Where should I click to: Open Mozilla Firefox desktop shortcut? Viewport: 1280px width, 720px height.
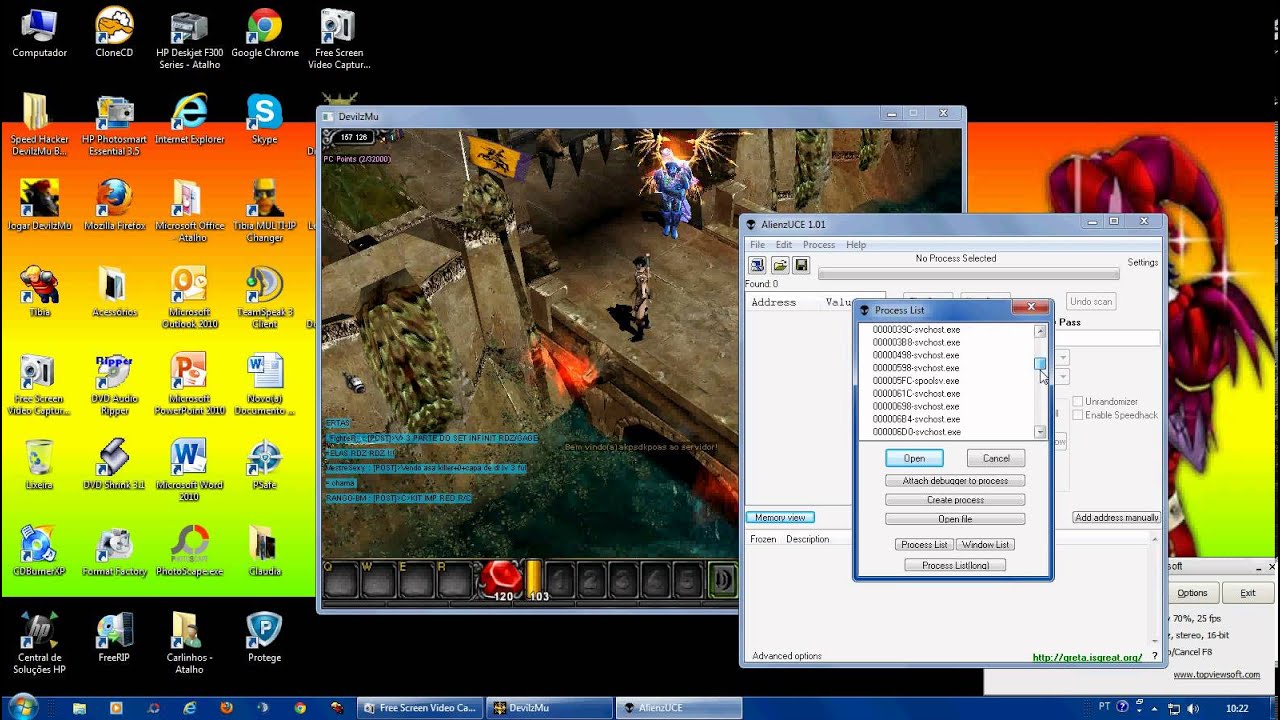pos(114,205)
